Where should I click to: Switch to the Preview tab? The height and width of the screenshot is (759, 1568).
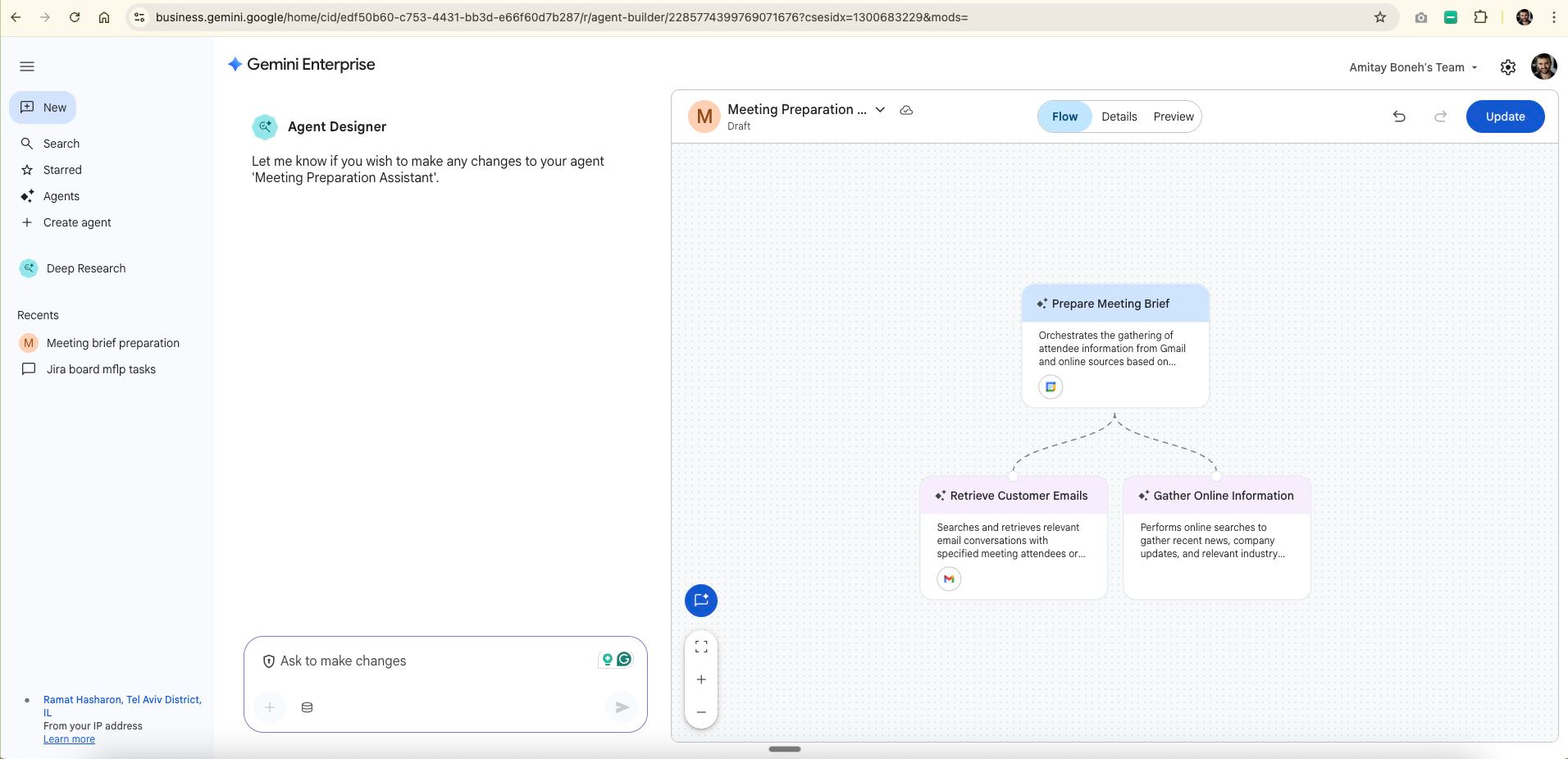pyautogui.click(x=1174, y=117)
